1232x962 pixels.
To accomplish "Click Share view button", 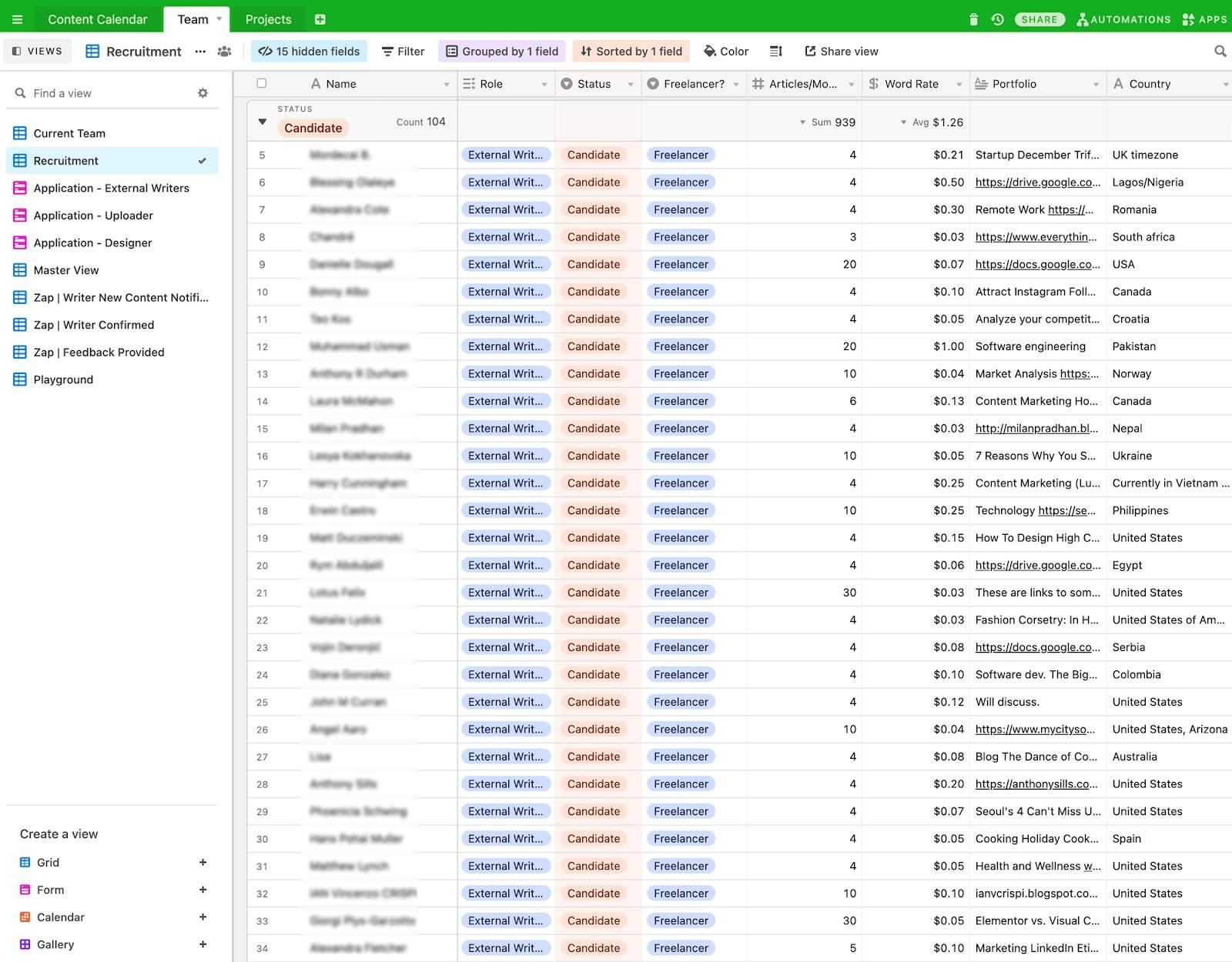I will pyautogui.click(x=842, y=52).
